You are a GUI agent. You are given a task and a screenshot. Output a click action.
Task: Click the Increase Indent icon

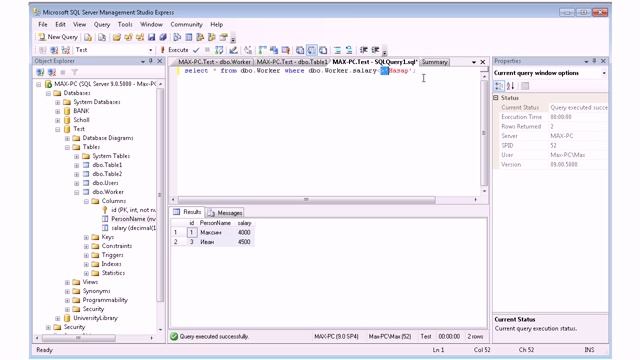pos(375,50)
